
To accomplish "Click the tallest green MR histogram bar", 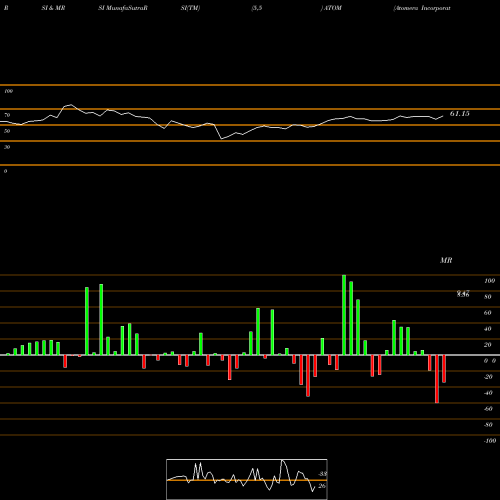I will coord(344,315).
